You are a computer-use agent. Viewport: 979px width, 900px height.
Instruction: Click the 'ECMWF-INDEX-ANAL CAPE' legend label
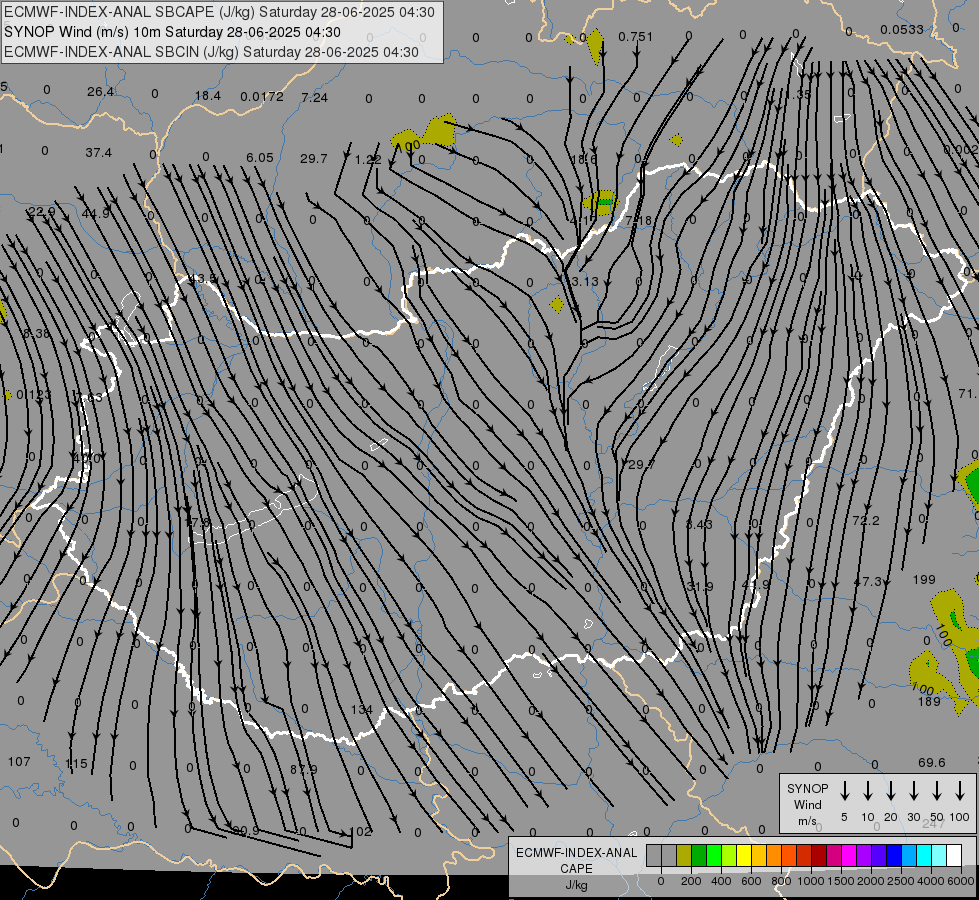(x=576, y=860)
